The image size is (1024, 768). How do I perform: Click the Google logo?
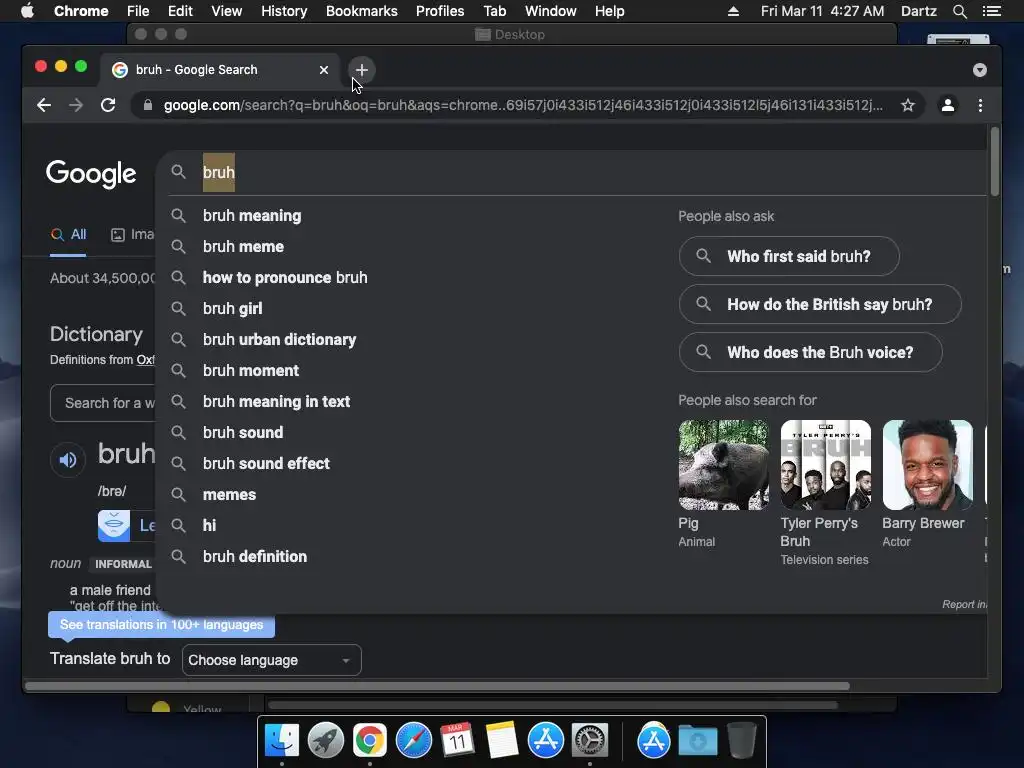coord(91,173)
